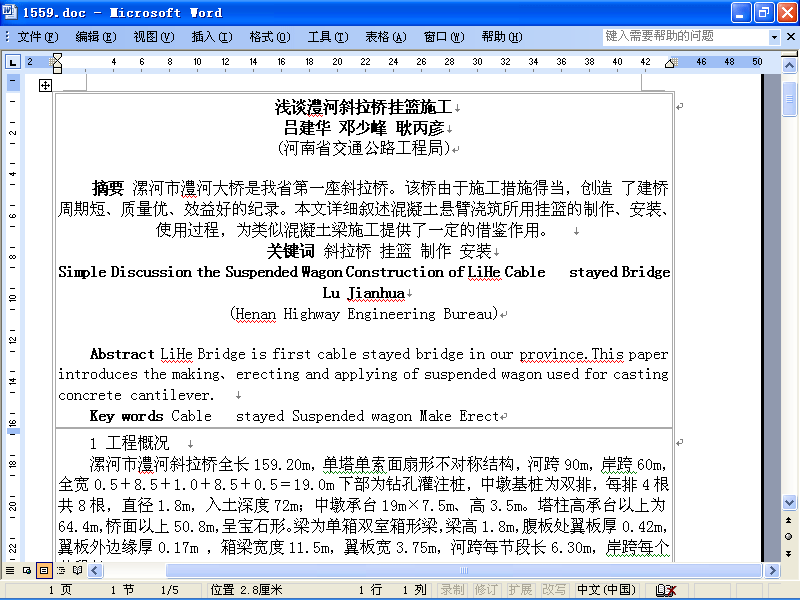This screenshot has width=800, height=600.
Task: Open the 工具(T) menu
Action: 328,37
